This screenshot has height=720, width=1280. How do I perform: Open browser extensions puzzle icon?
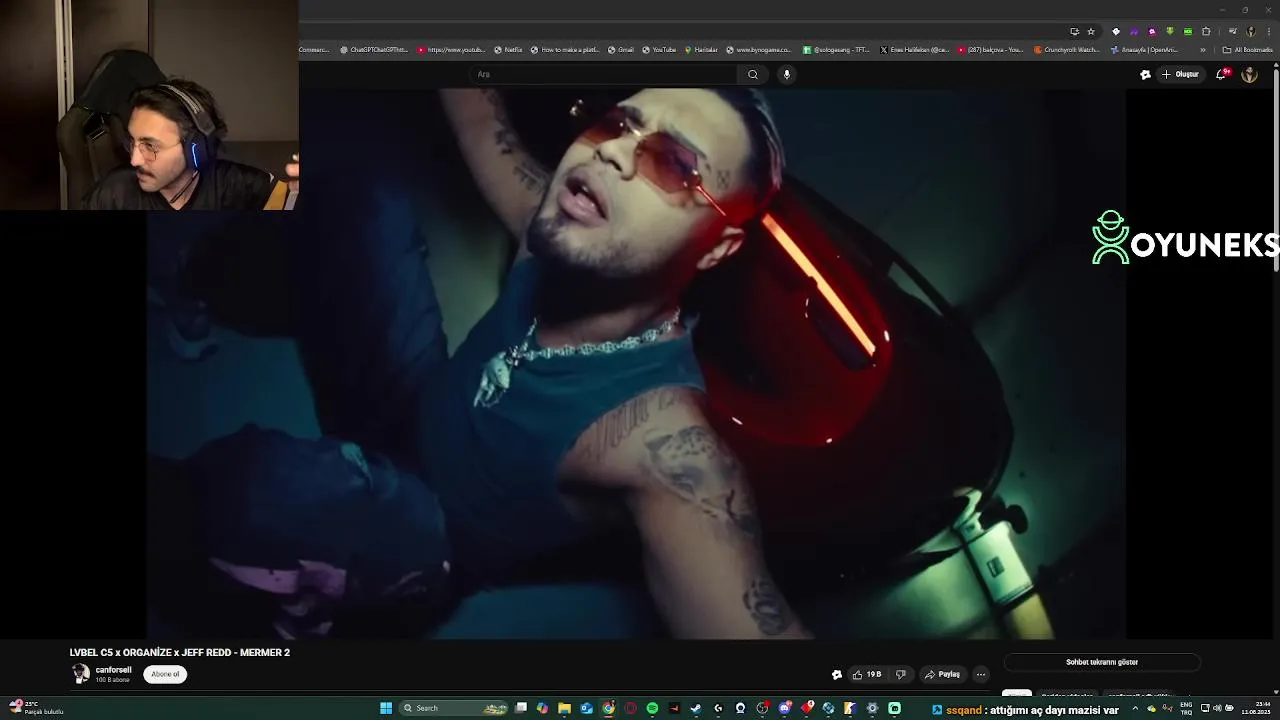point(1206,32)
